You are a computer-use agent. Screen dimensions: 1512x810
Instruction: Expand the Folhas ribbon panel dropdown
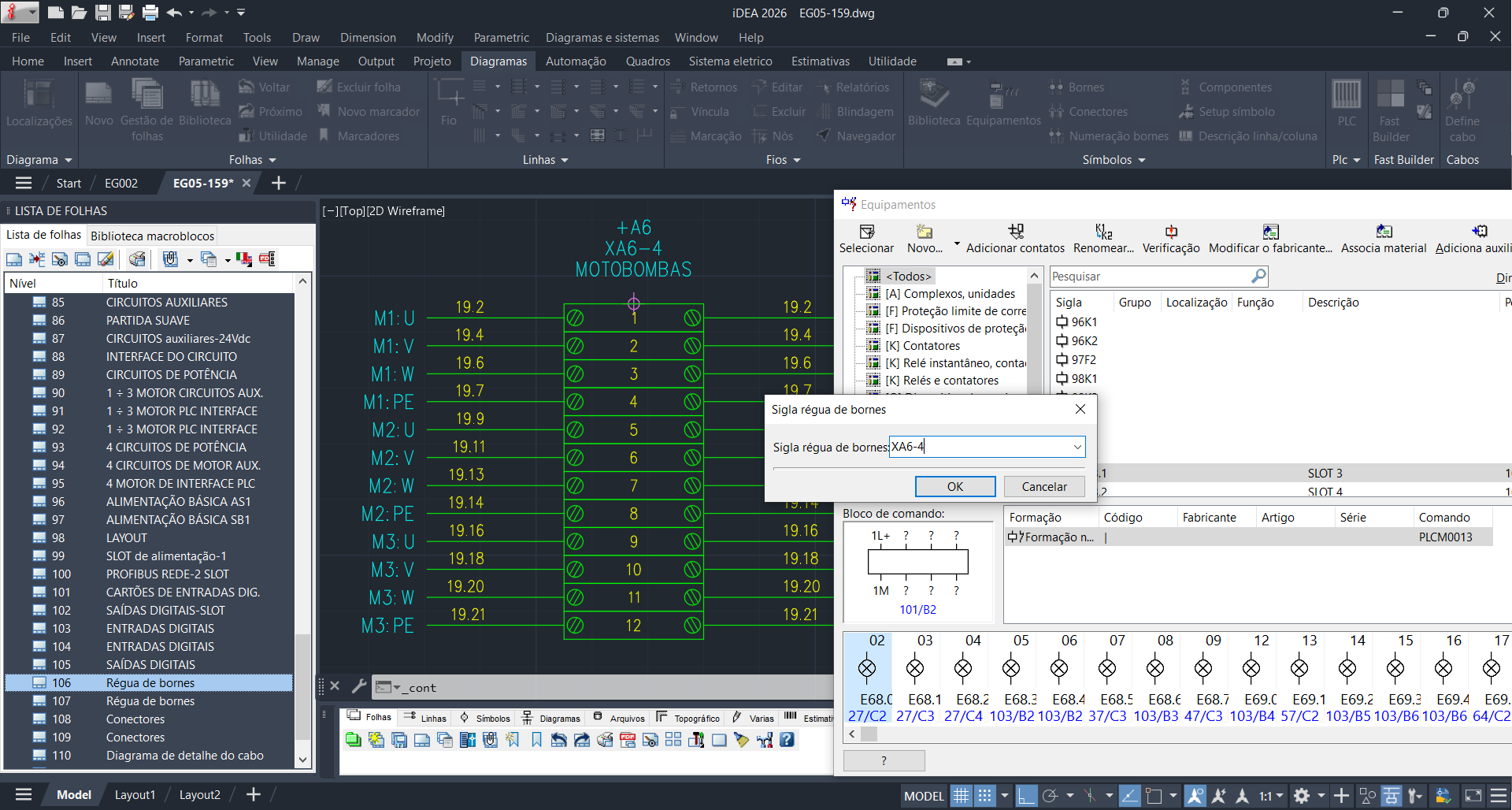(272, 160)
